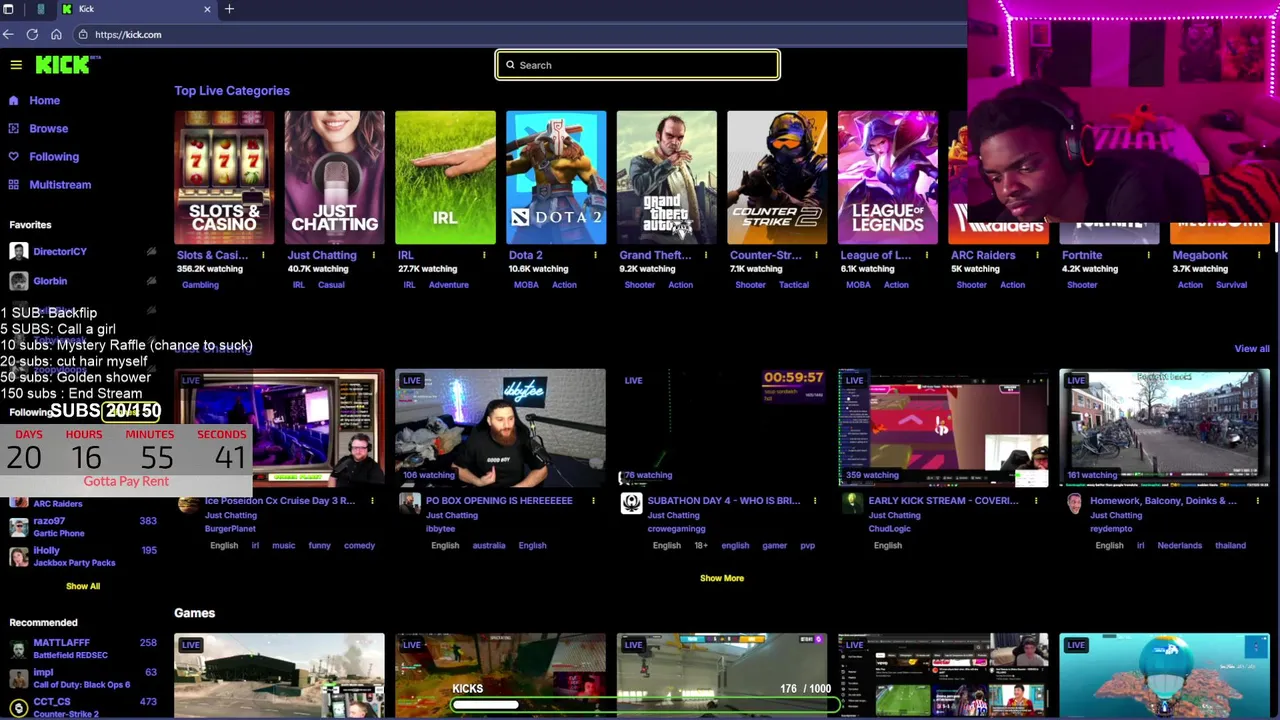This screenshot has height=720, width=1280.
Task: Close the Kick browser tab
Action: click(207, 9)
